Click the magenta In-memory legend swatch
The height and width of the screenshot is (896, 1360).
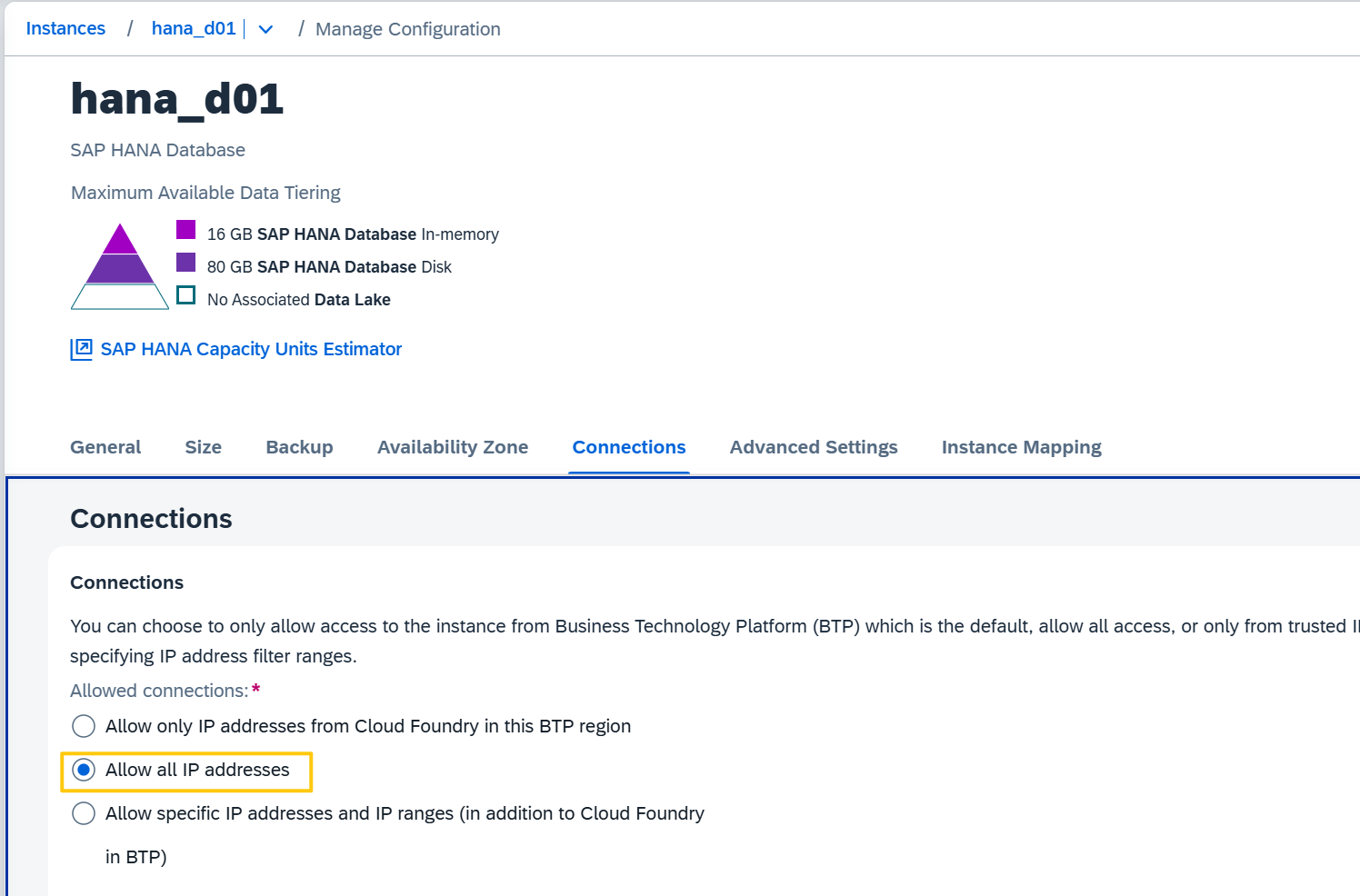(186, 229)
